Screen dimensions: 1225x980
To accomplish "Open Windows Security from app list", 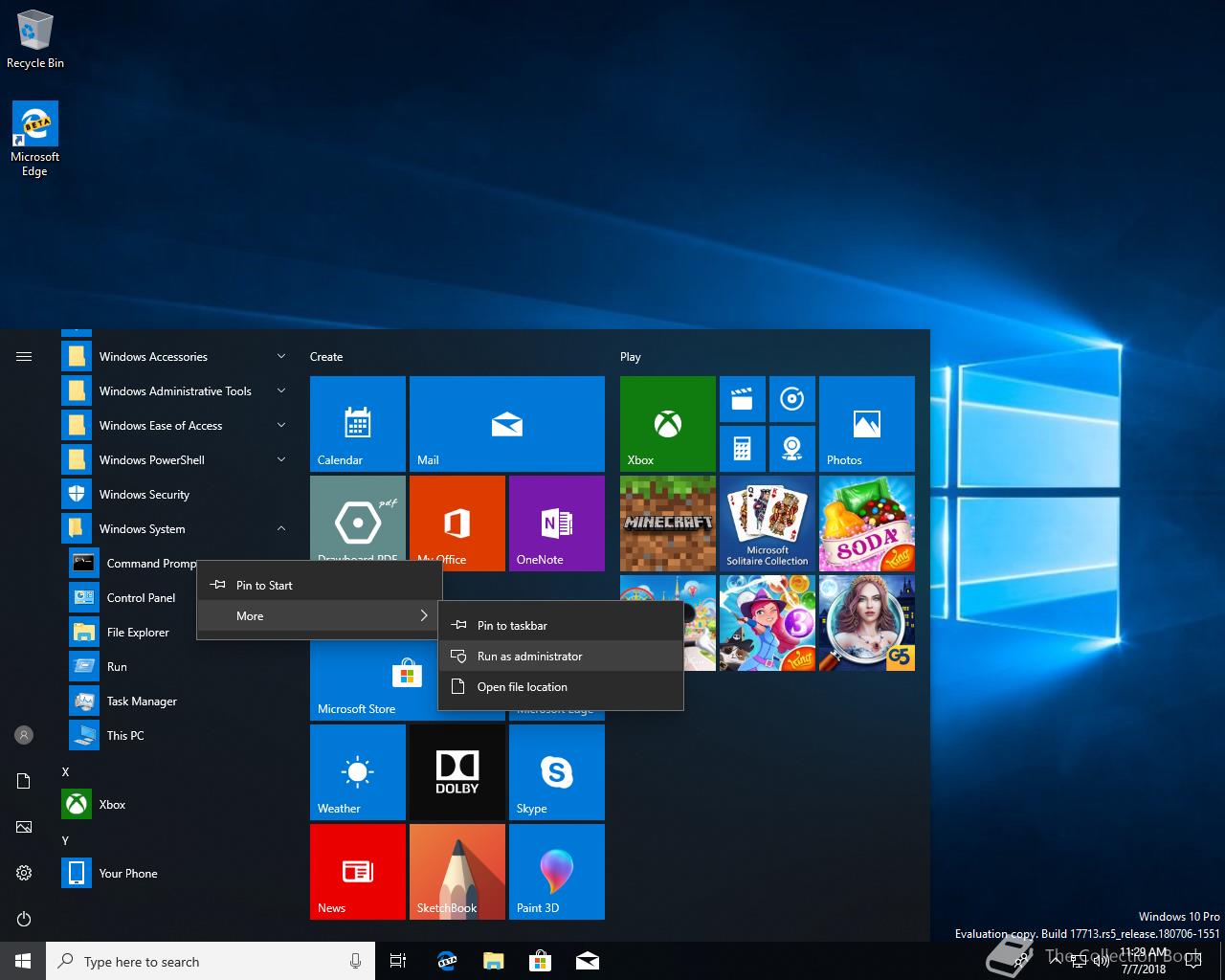I will (x=178, y=494).
